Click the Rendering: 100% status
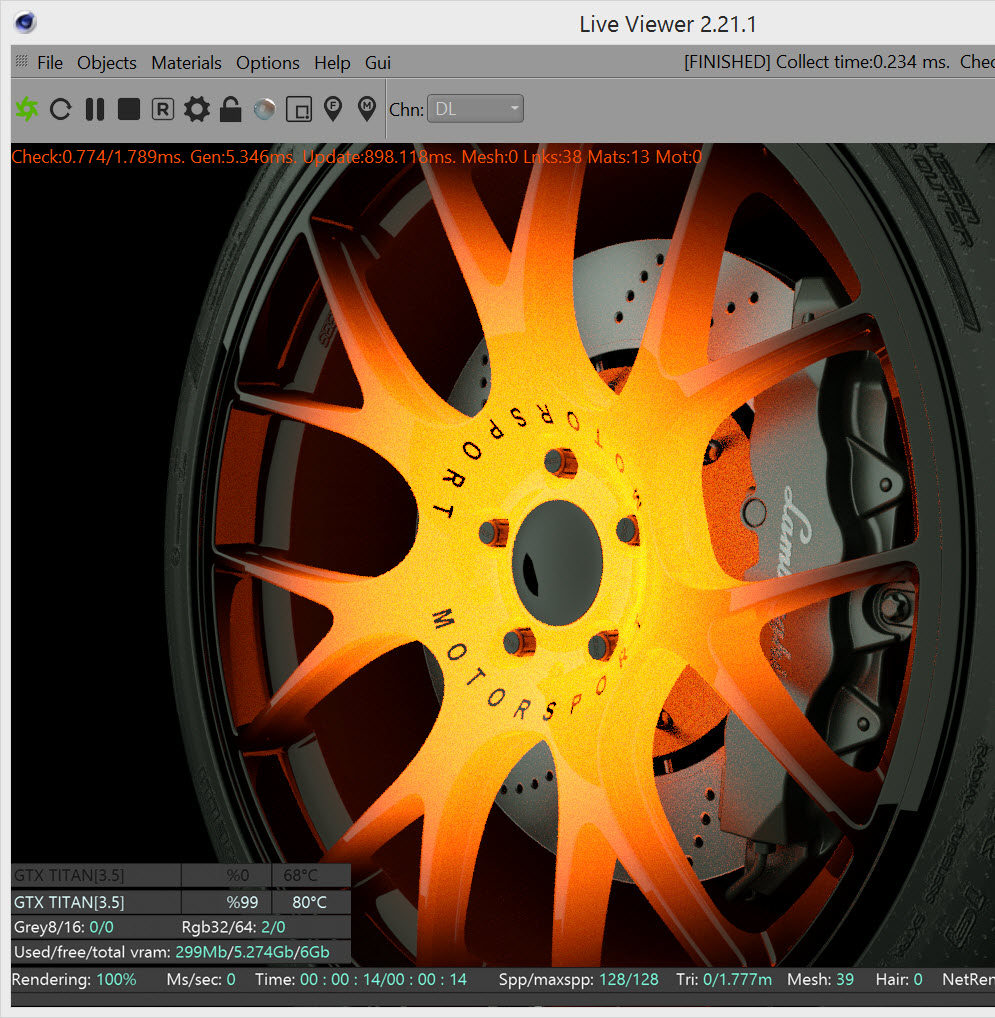 point(74,980)
